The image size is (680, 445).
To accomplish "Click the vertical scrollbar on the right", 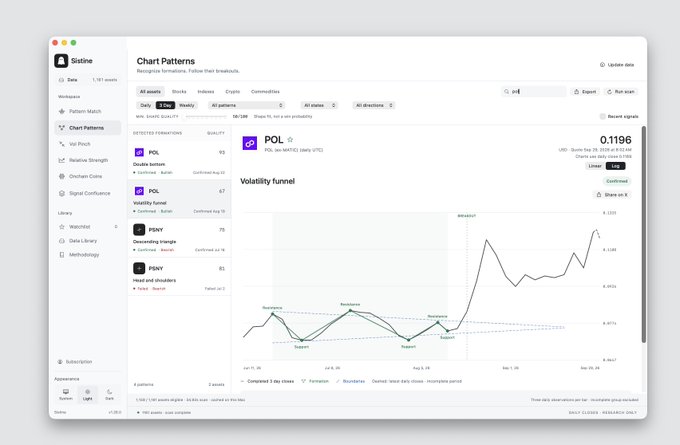I will [x=644, y=234].
